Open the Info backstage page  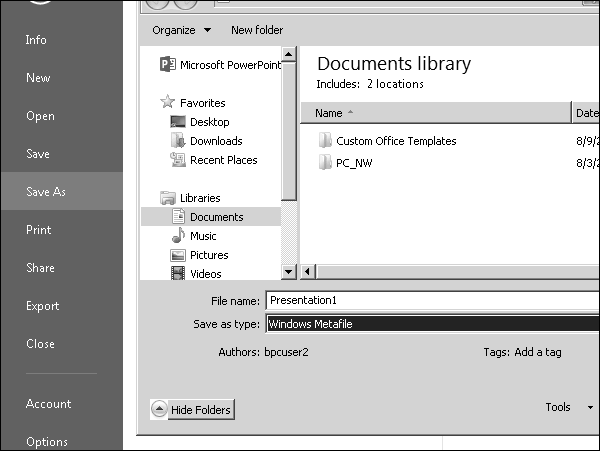36,40
